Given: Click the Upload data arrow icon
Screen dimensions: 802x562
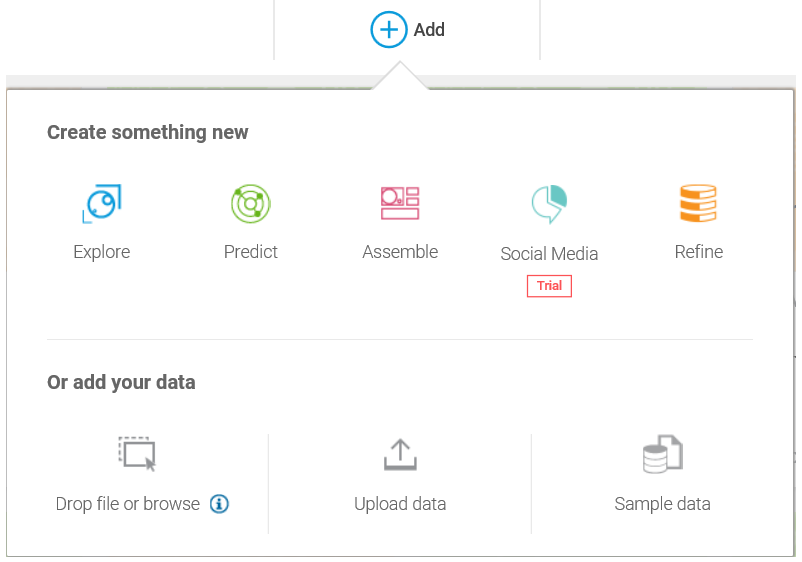Looking at the screenshot, I should point(400,454).
